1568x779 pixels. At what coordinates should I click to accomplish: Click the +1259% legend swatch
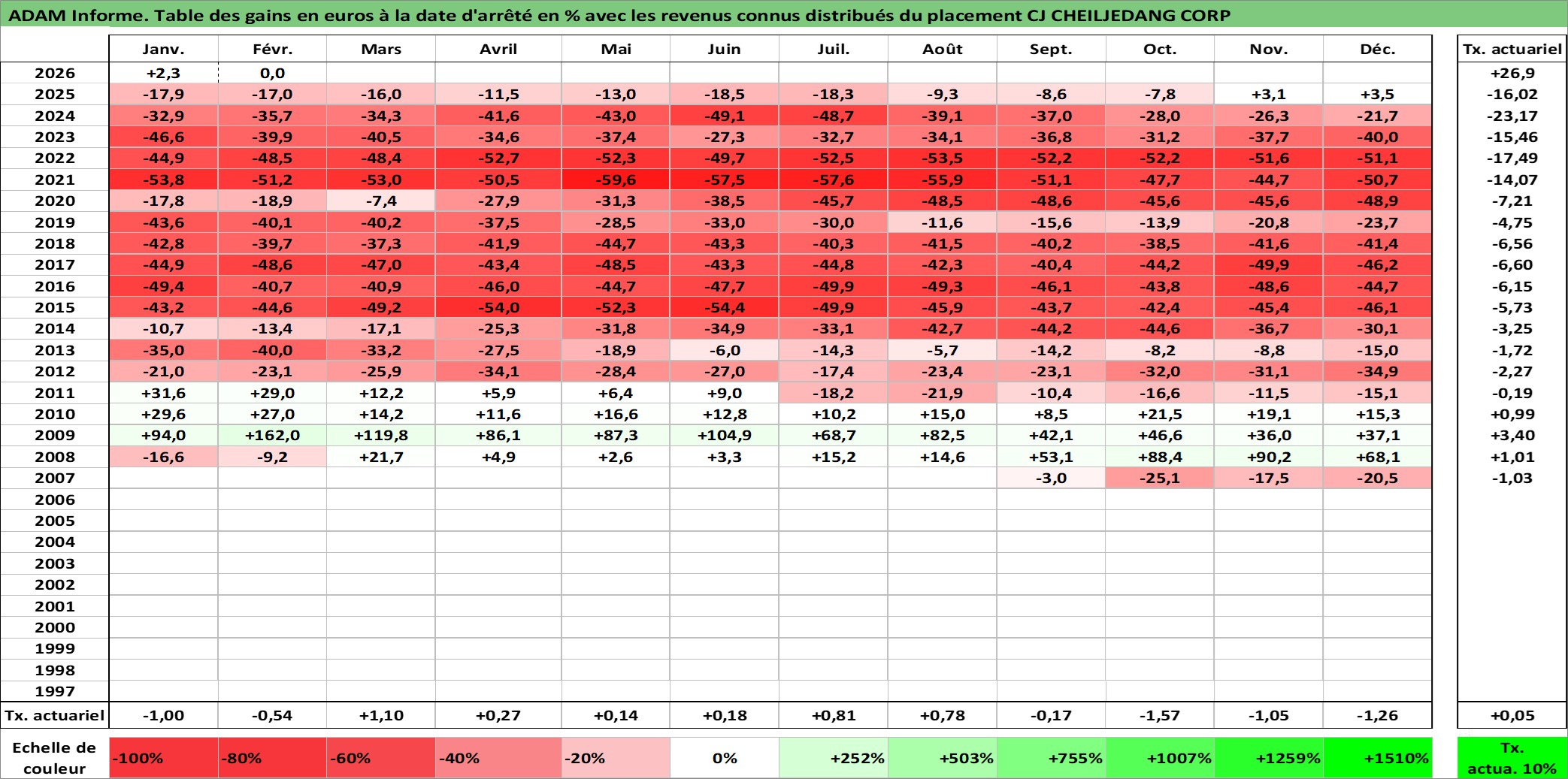pyautogui.click(x=1269, y=758)
